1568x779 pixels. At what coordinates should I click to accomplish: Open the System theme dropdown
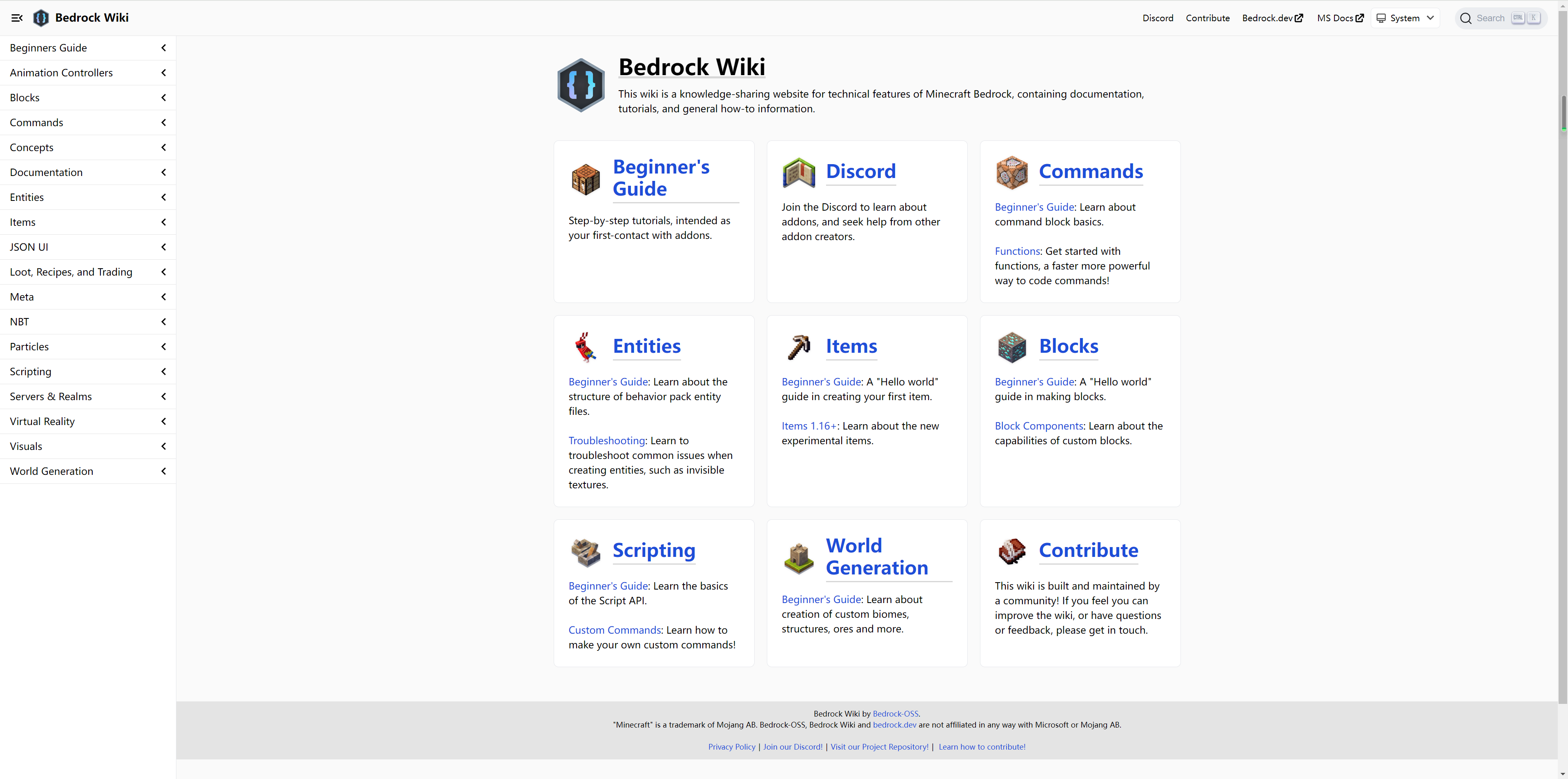coord(1405,18)
